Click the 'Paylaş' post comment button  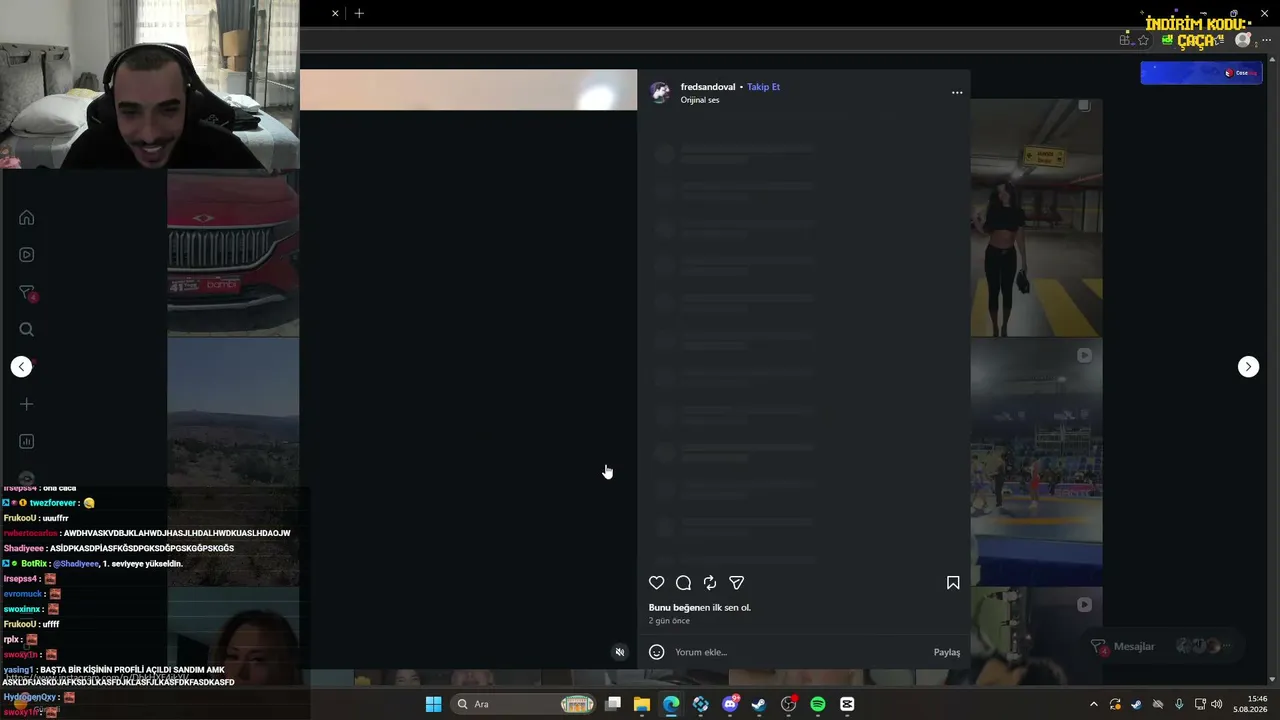pyautogui.click(x=947, y=652)
